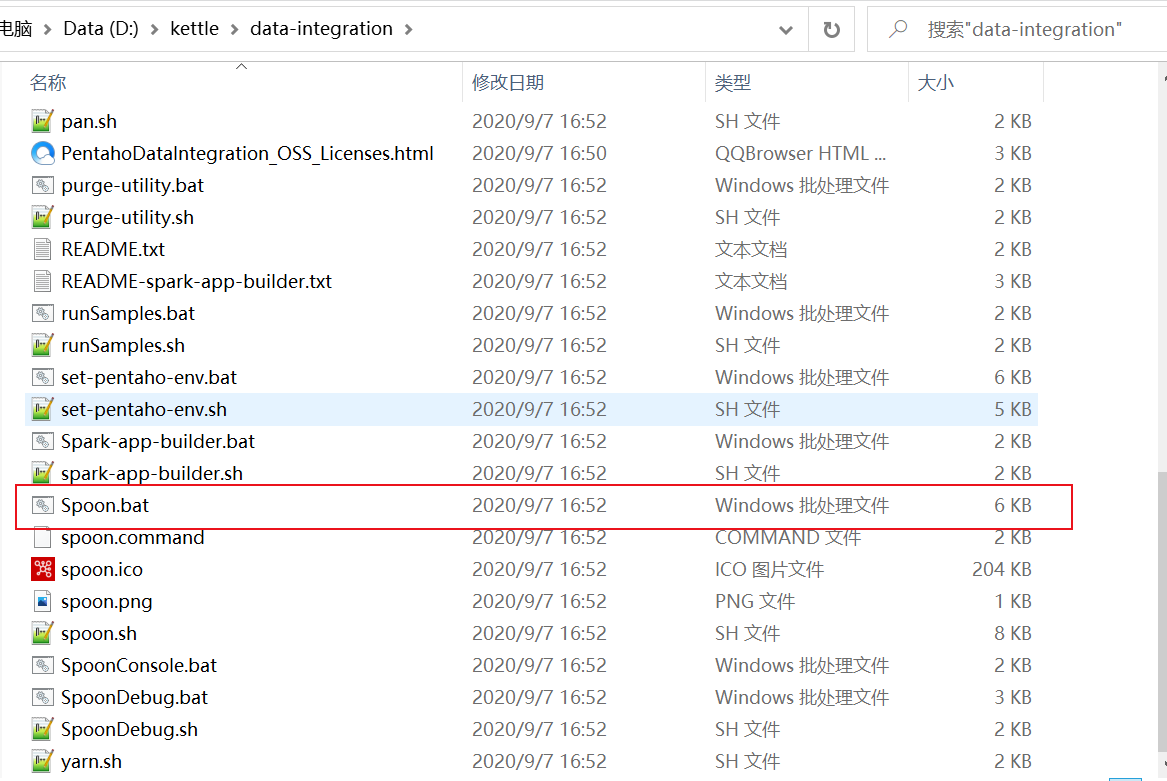Click the README.txt document icon
This screenshot has width=1167, height=781.
42,249
